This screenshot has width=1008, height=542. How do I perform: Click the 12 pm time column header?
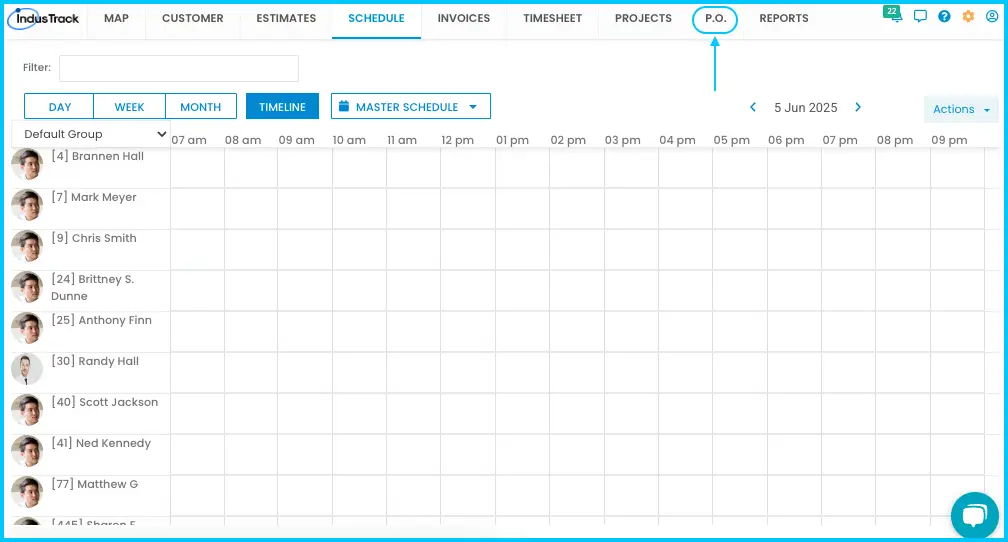point(458,140)
